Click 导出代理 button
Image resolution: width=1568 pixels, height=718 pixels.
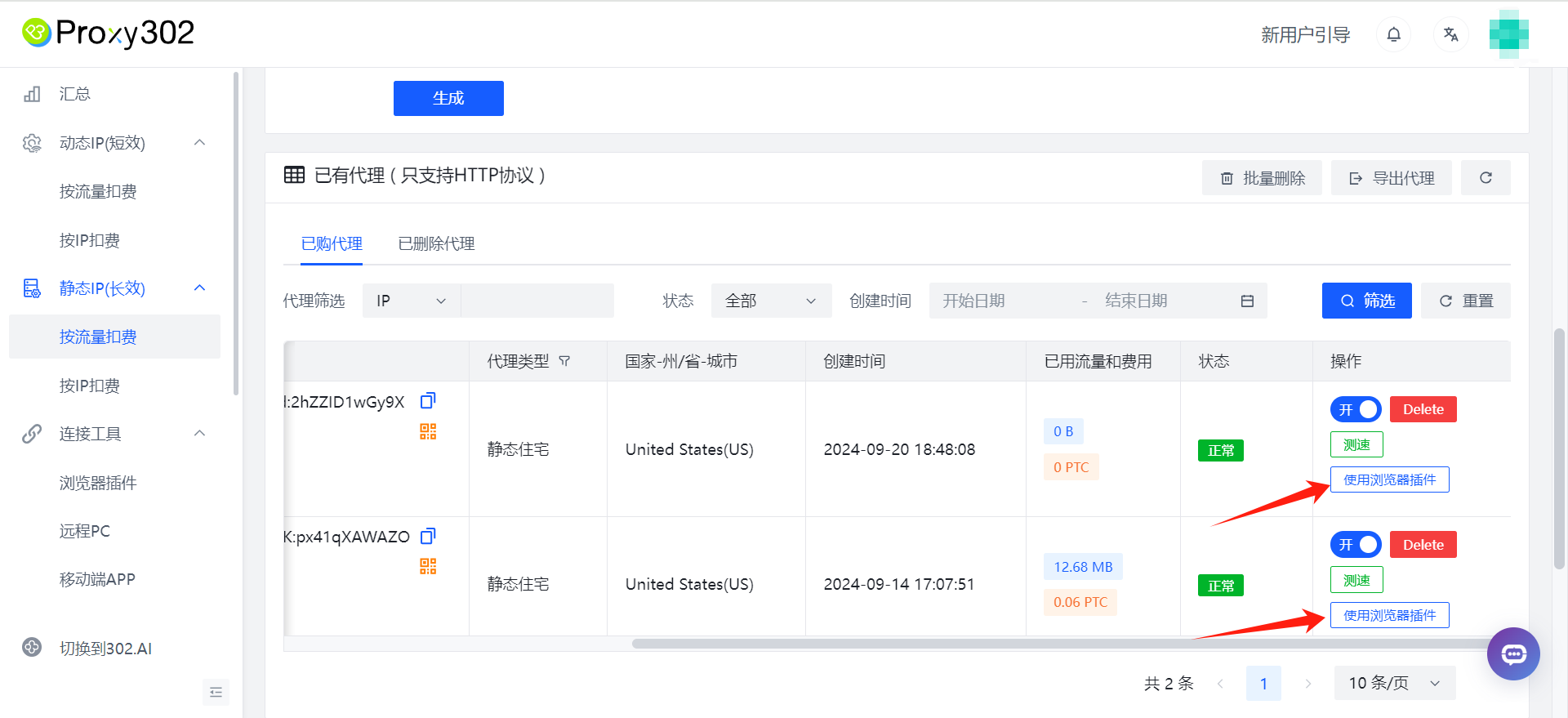1392,178
